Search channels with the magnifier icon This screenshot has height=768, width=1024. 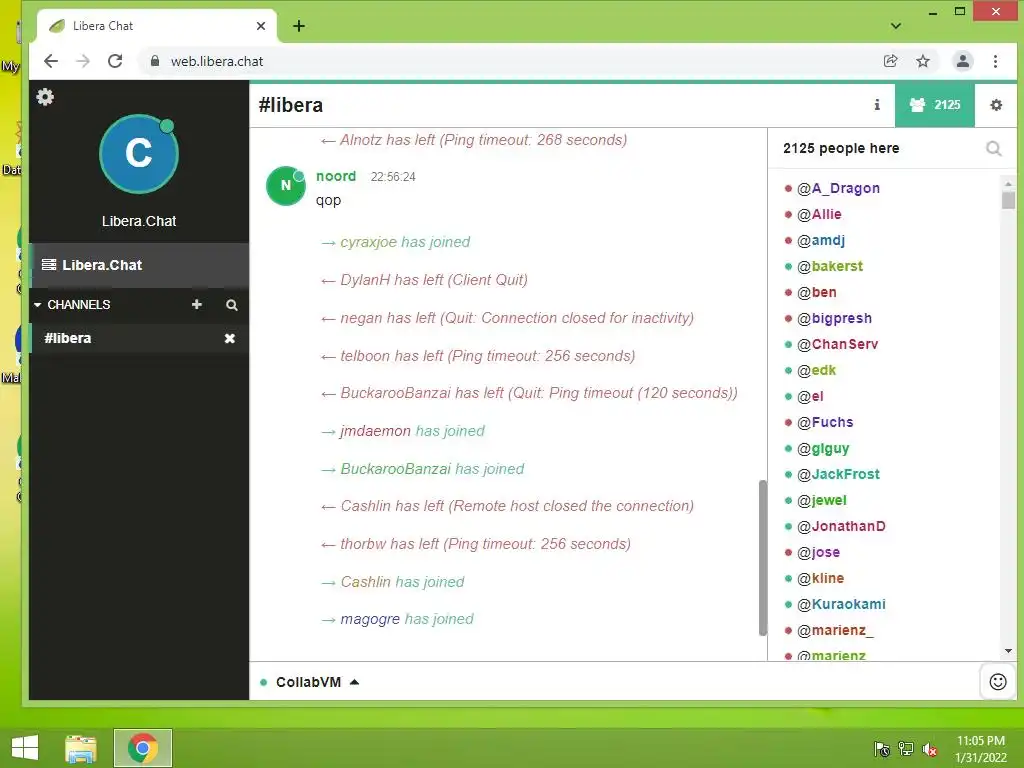click(x=232, y=305)
